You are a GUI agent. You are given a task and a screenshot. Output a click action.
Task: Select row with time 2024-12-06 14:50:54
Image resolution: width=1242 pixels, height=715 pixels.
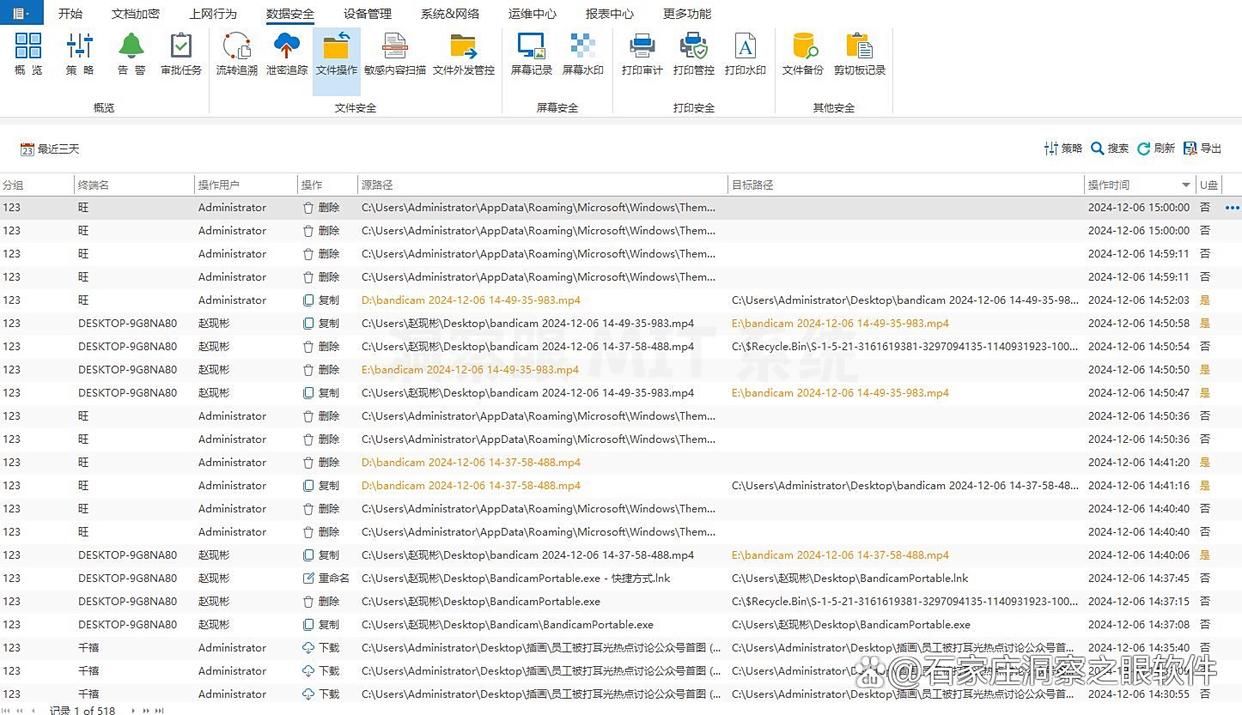click(x=621, y=346)
